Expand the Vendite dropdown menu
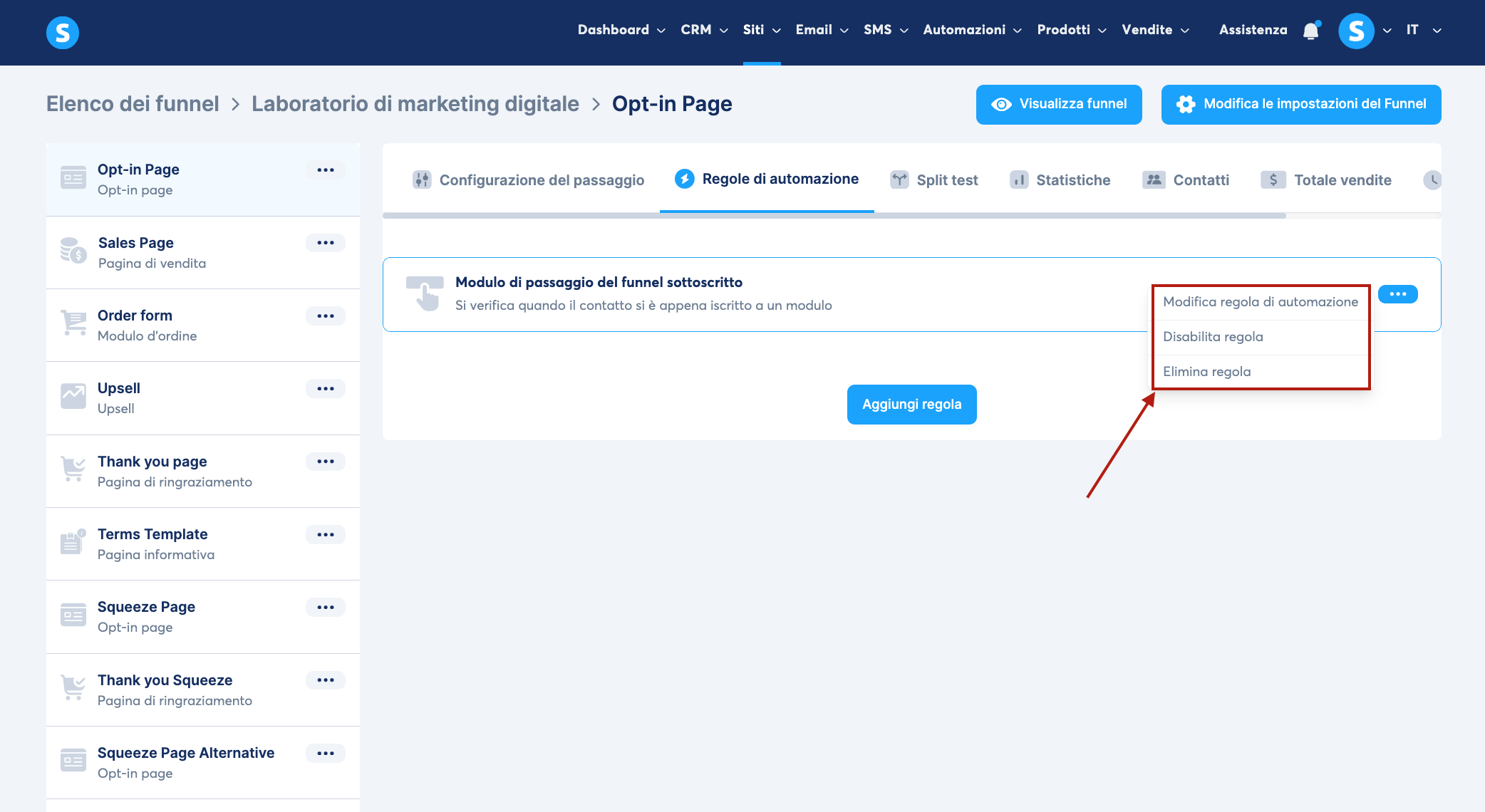This screenshot has height=812, width=1485. [x=1155, y=30]
